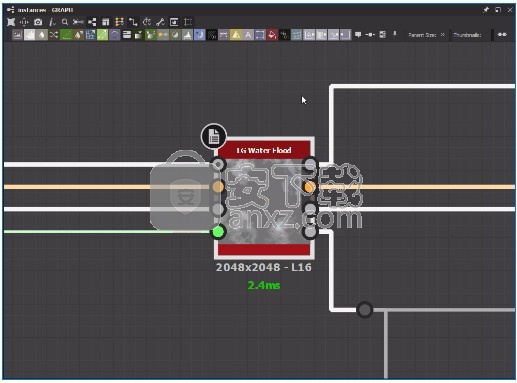Take a graph snapshot with the camera icon
517x383 pixels.
(38, 22)
